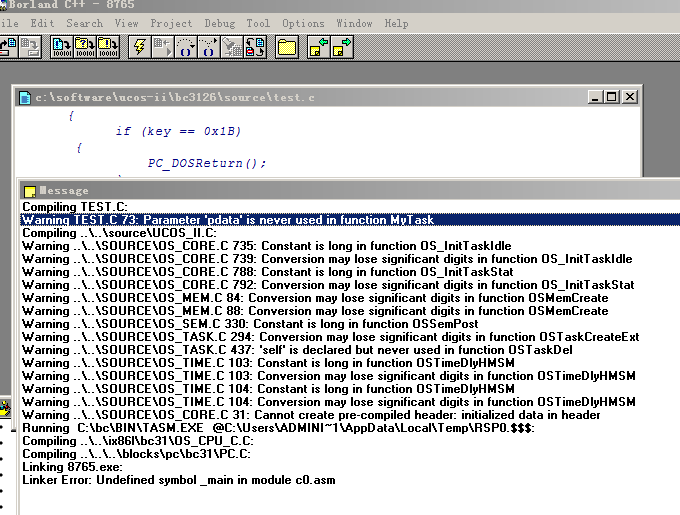Viewport: 680px width, 515px height.
Task: Select OS_CORE.C 739 conversion warning
Action: coord(350,259)
